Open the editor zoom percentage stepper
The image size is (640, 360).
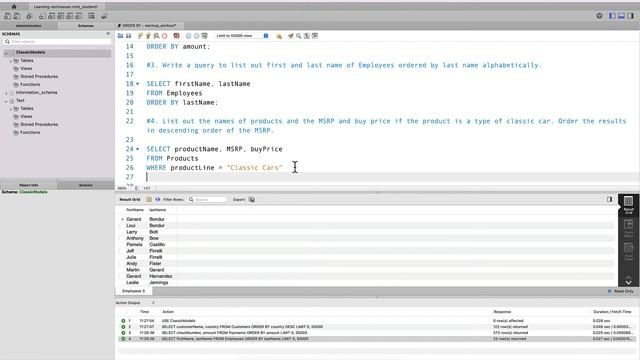coord(136,188)
